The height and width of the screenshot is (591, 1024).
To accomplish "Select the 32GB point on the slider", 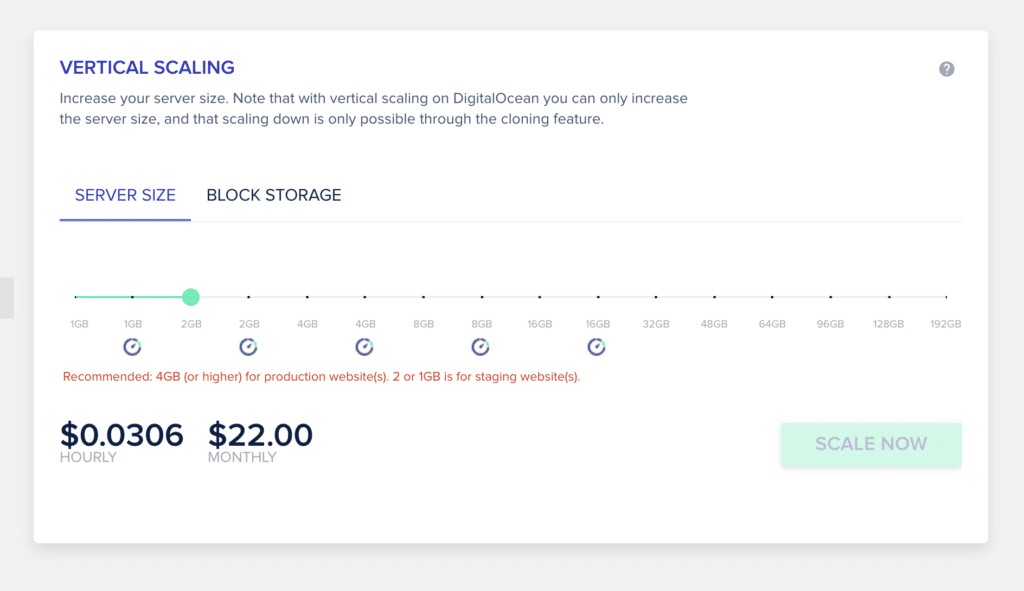I will pyautogui.click(x=656, y=297).
